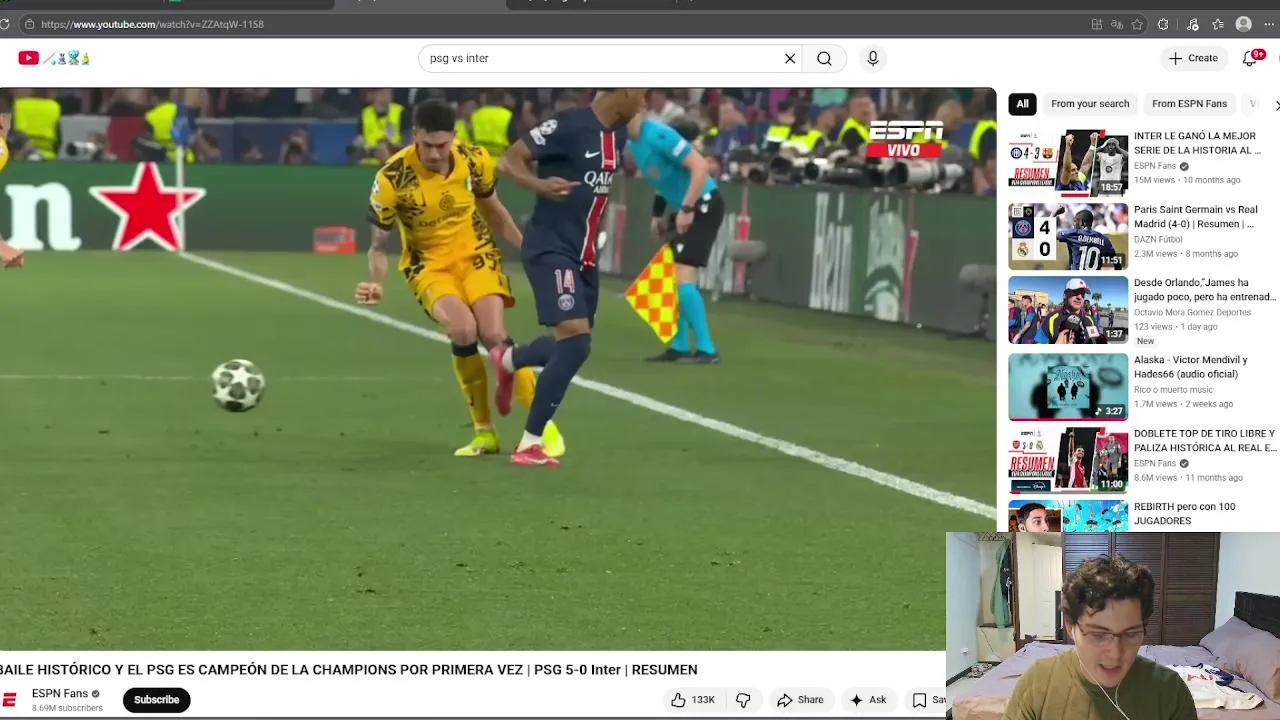Open title "DOBLETE TOP DE TIRO LIBRE"
Viewport: 1280px width, 720px height.
(1205, 441)
